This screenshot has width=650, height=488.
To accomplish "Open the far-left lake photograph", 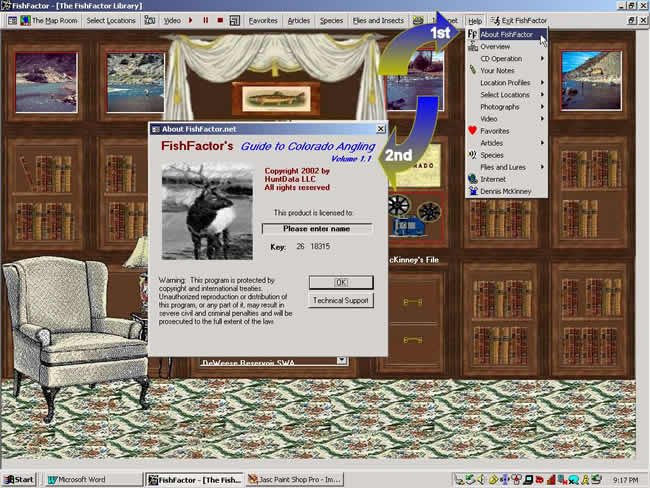I will (x=46, y=82).
